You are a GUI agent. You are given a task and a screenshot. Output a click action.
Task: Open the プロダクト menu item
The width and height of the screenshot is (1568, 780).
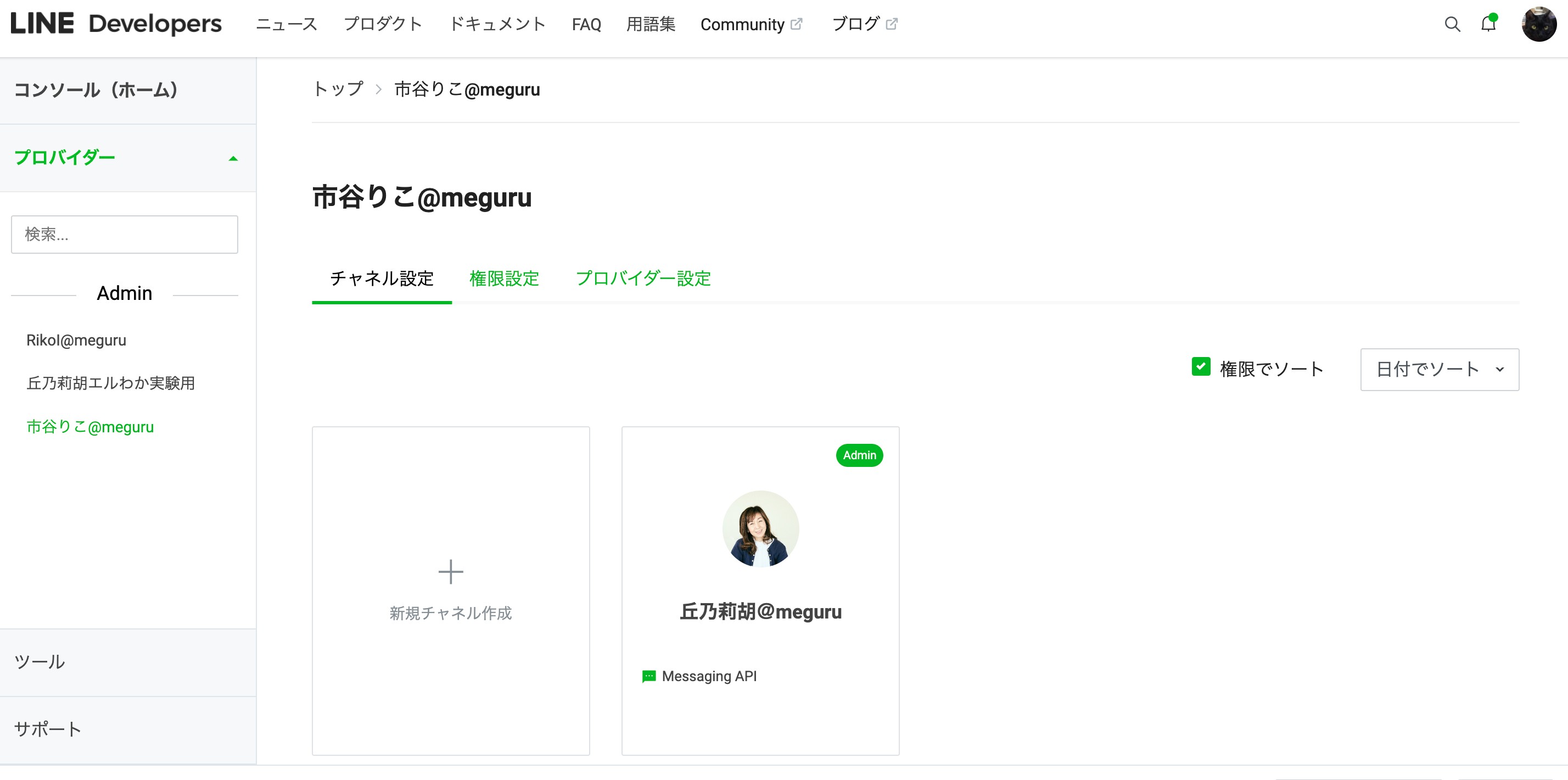tap(383, 24)
